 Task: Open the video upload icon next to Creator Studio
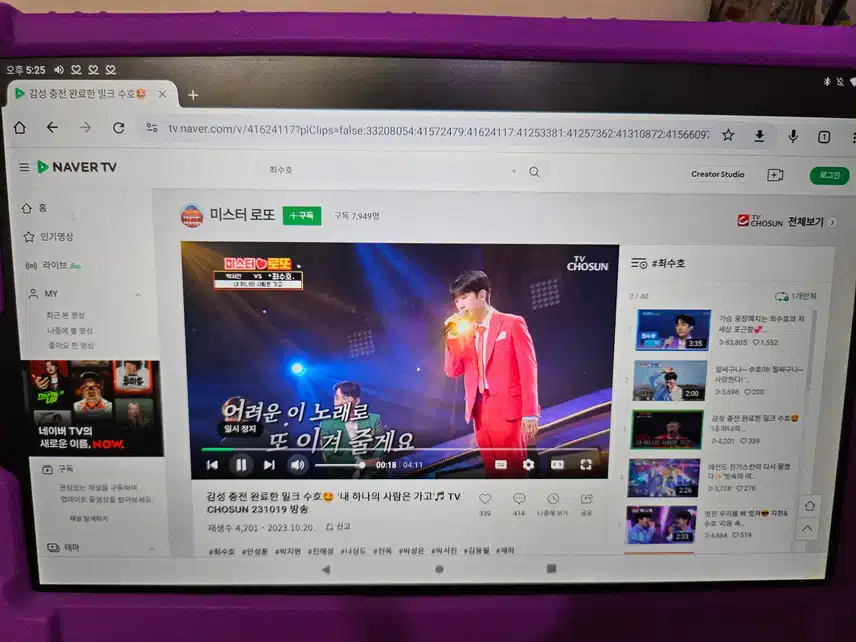(775, 175)
